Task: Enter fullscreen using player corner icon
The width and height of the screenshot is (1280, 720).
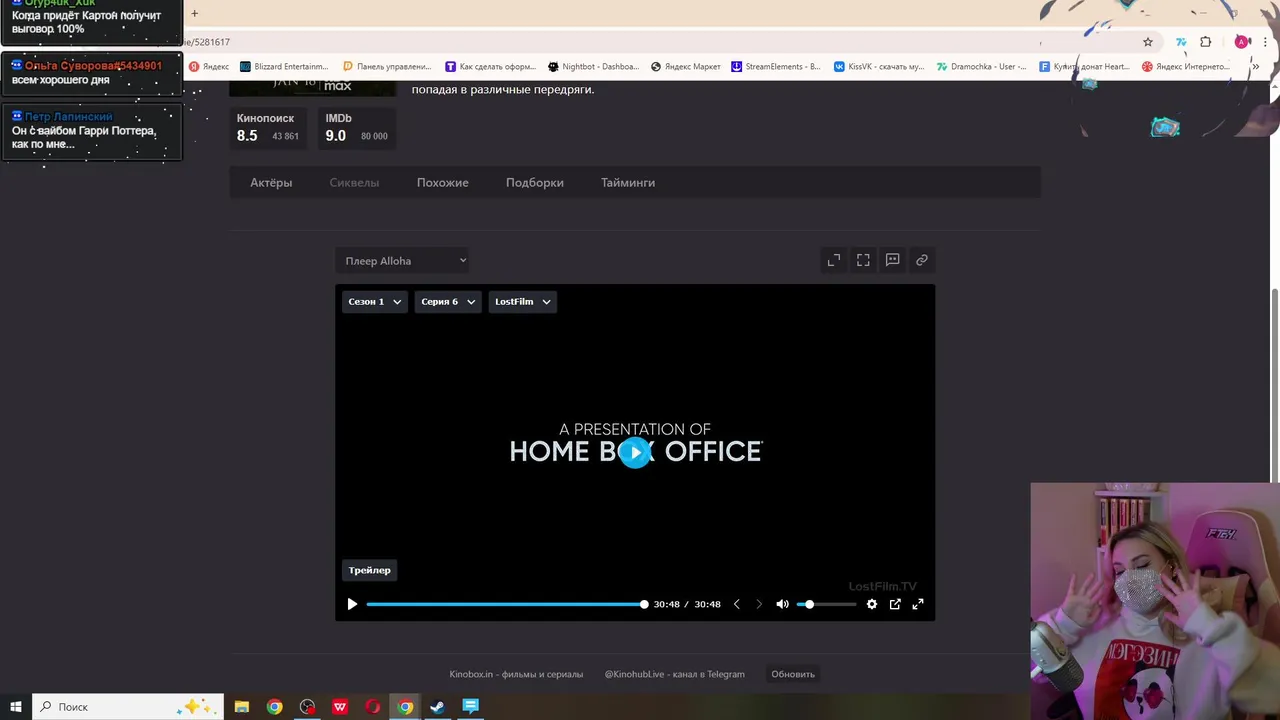Action: pyautogui.click(x=918, y=604)
